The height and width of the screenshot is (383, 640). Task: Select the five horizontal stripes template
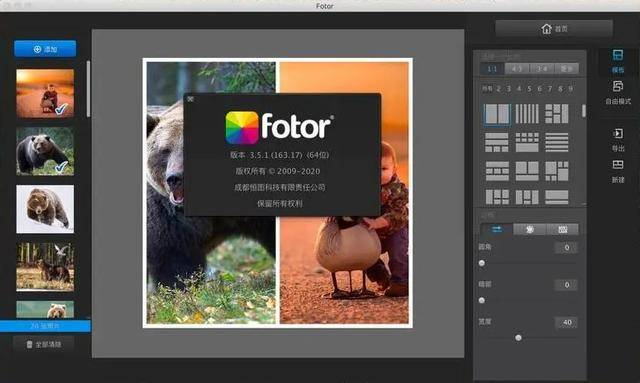pos(557,142)
